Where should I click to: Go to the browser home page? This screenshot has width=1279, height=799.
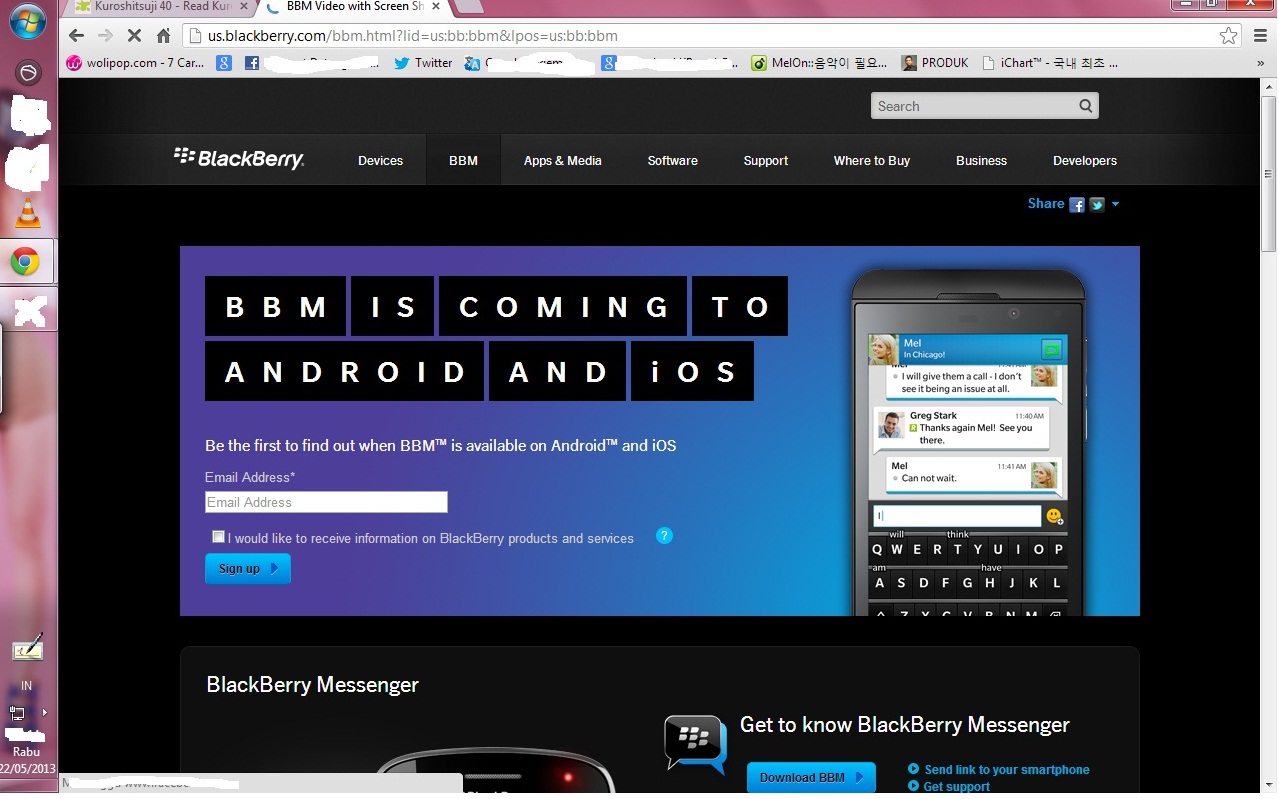(163, 36)
